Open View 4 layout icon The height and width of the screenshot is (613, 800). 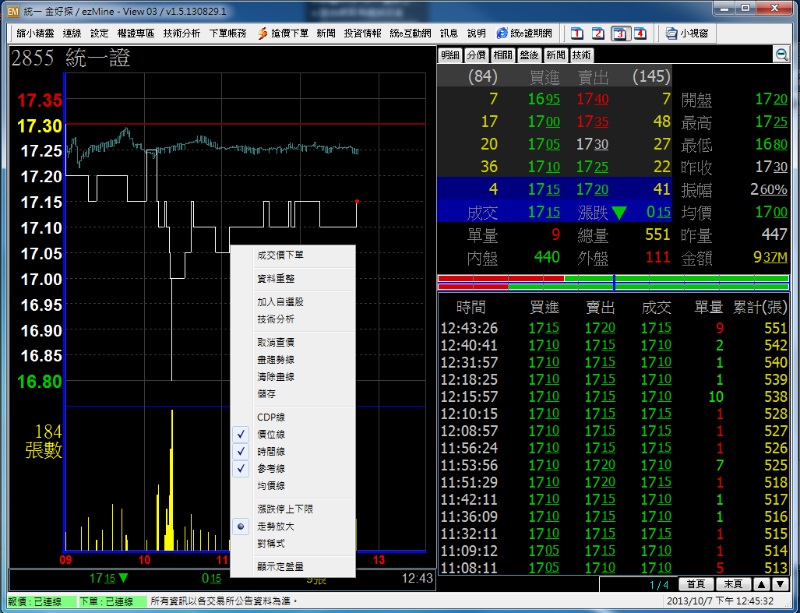[640, 33]
